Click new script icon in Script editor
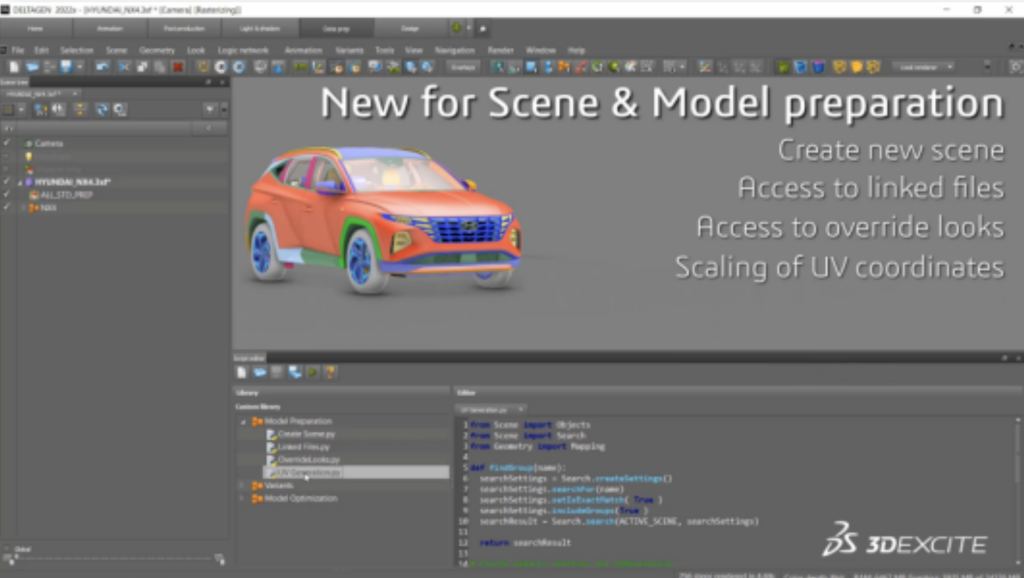Screen dimensions: 1024x578 pos(242,372)
